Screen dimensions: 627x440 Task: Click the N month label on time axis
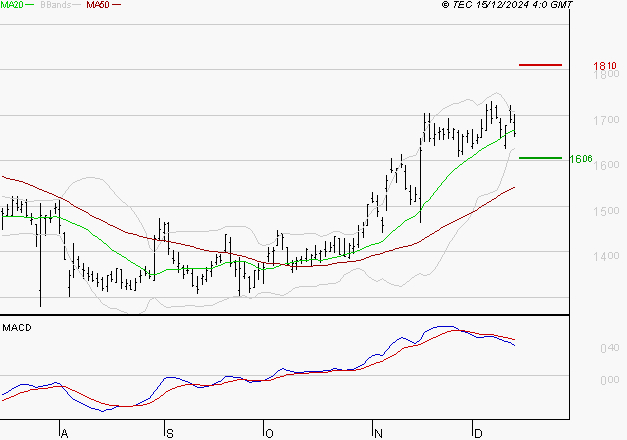[x=378, y=434]
